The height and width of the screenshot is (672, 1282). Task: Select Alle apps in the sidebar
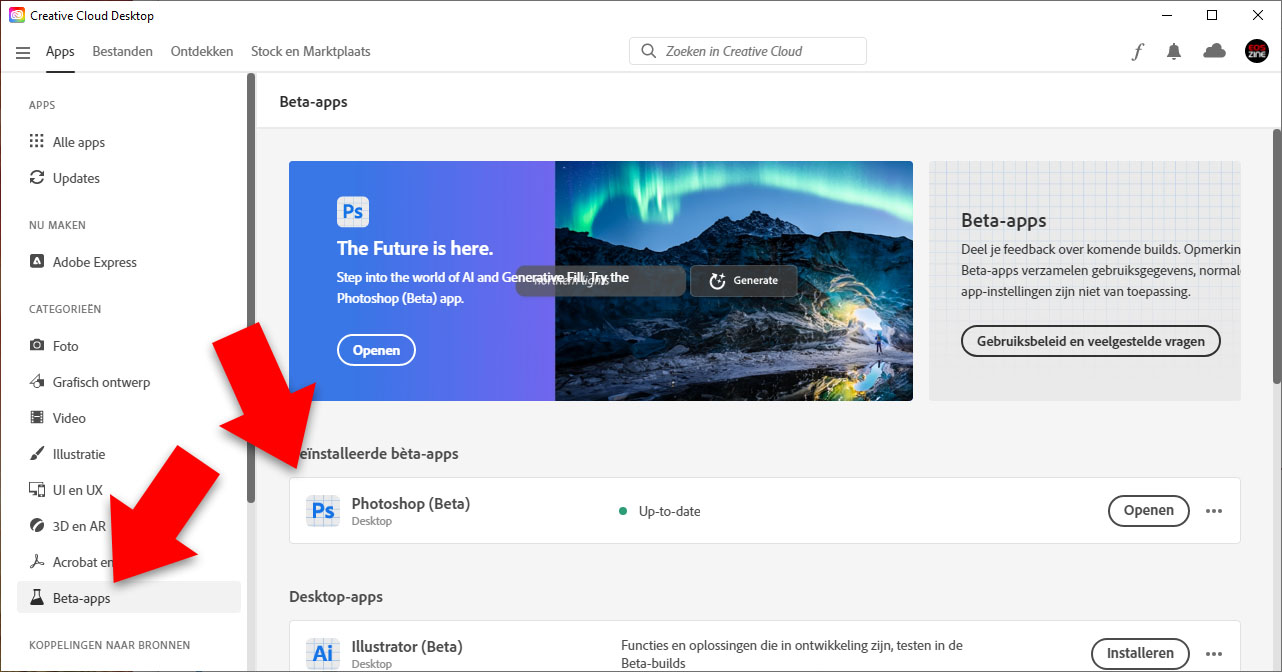pyautogui.click(x=78, y=142)
